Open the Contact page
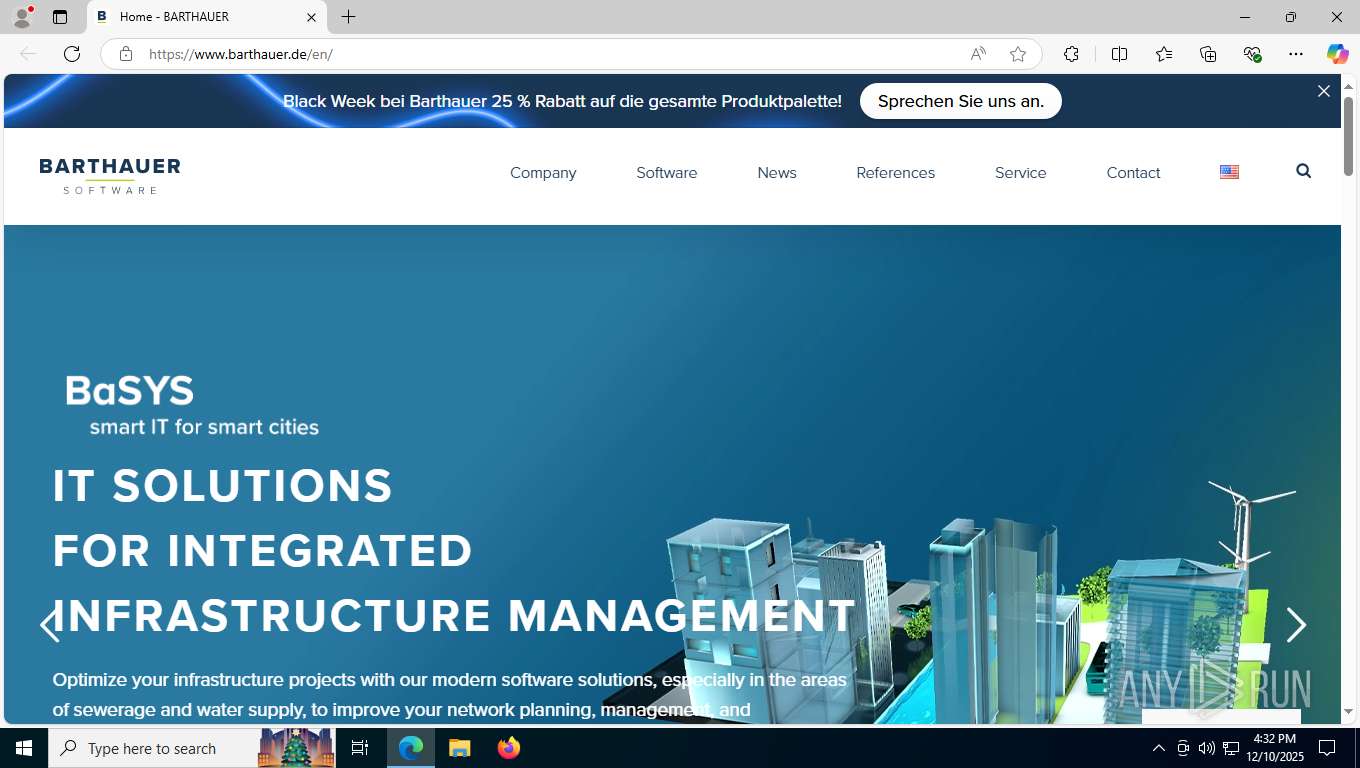1360x768 pixels. coord(1134,173)
